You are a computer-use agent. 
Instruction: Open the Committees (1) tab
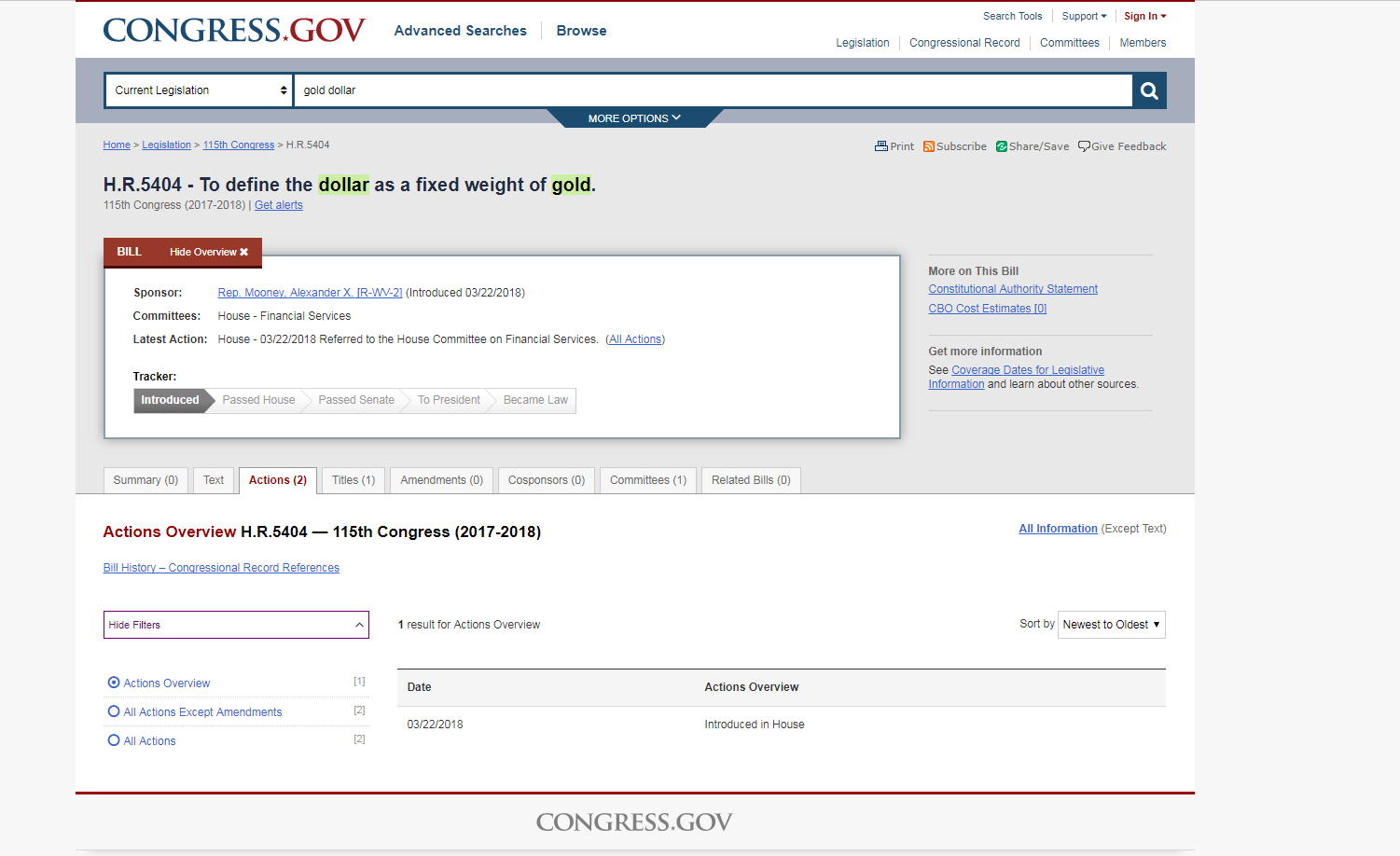648,480
